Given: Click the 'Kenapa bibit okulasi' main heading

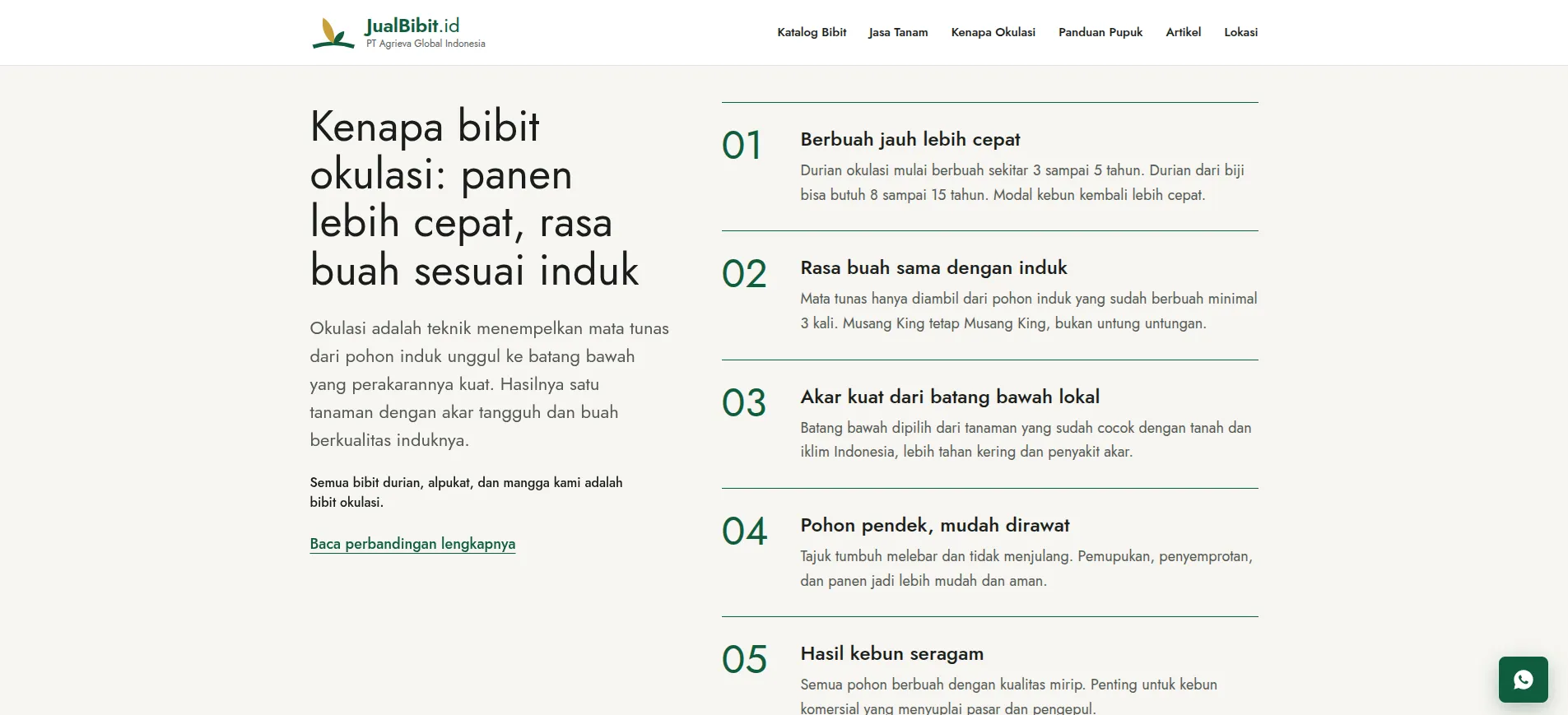Looking at the screenshot, I should pos(474,198).
